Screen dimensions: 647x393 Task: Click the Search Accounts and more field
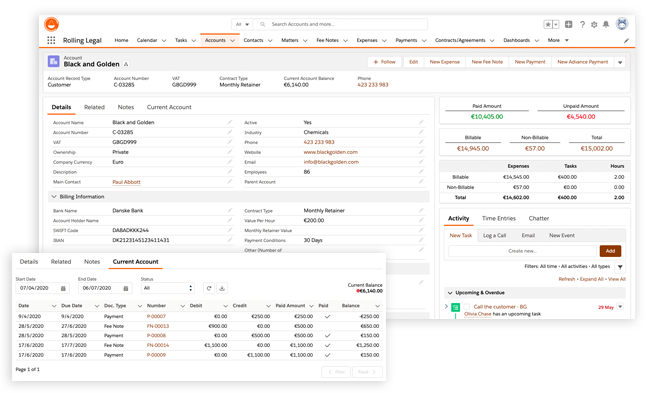[x=340, y=24]
